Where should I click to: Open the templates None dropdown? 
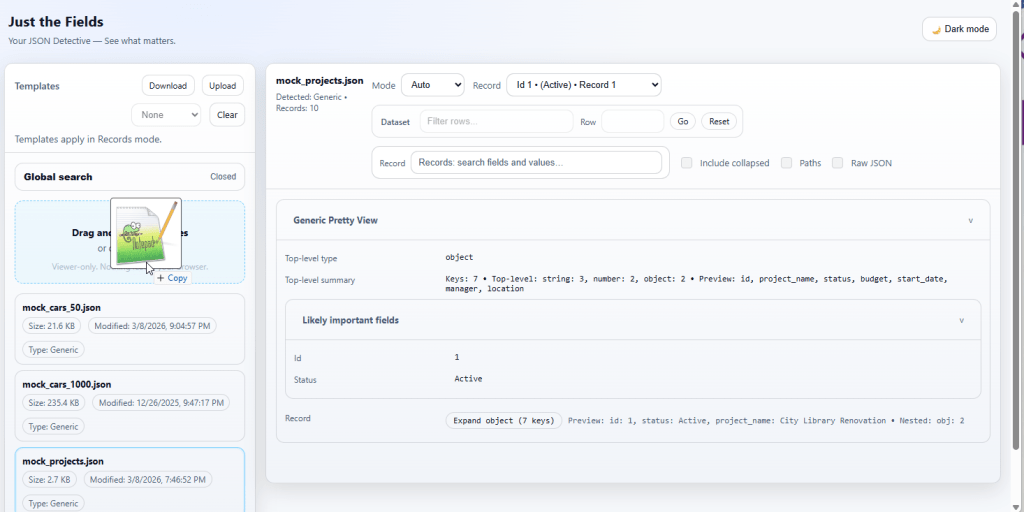point(166,115)
